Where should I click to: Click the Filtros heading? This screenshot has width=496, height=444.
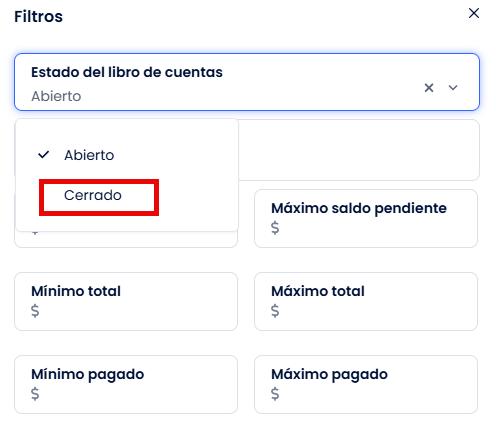[38, 17]
